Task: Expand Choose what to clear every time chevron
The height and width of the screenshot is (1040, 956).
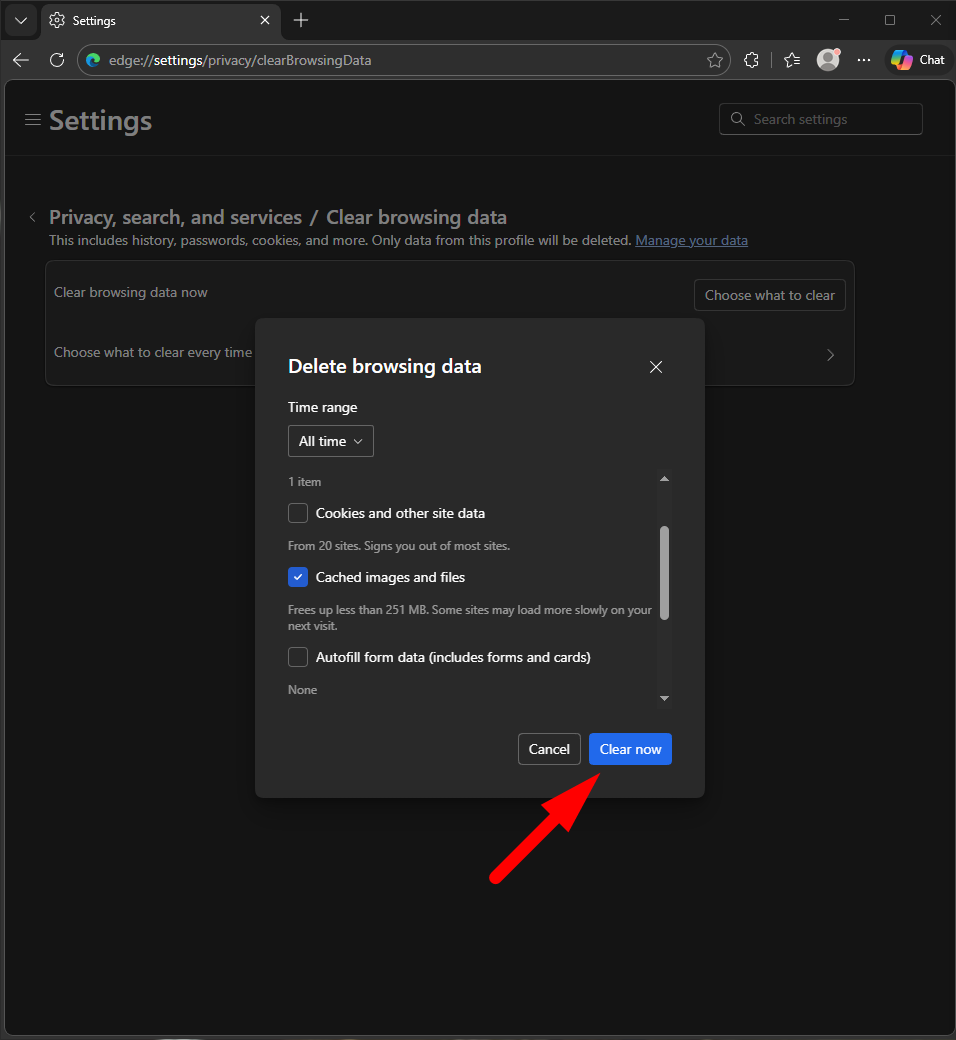Action: [830, 355]
